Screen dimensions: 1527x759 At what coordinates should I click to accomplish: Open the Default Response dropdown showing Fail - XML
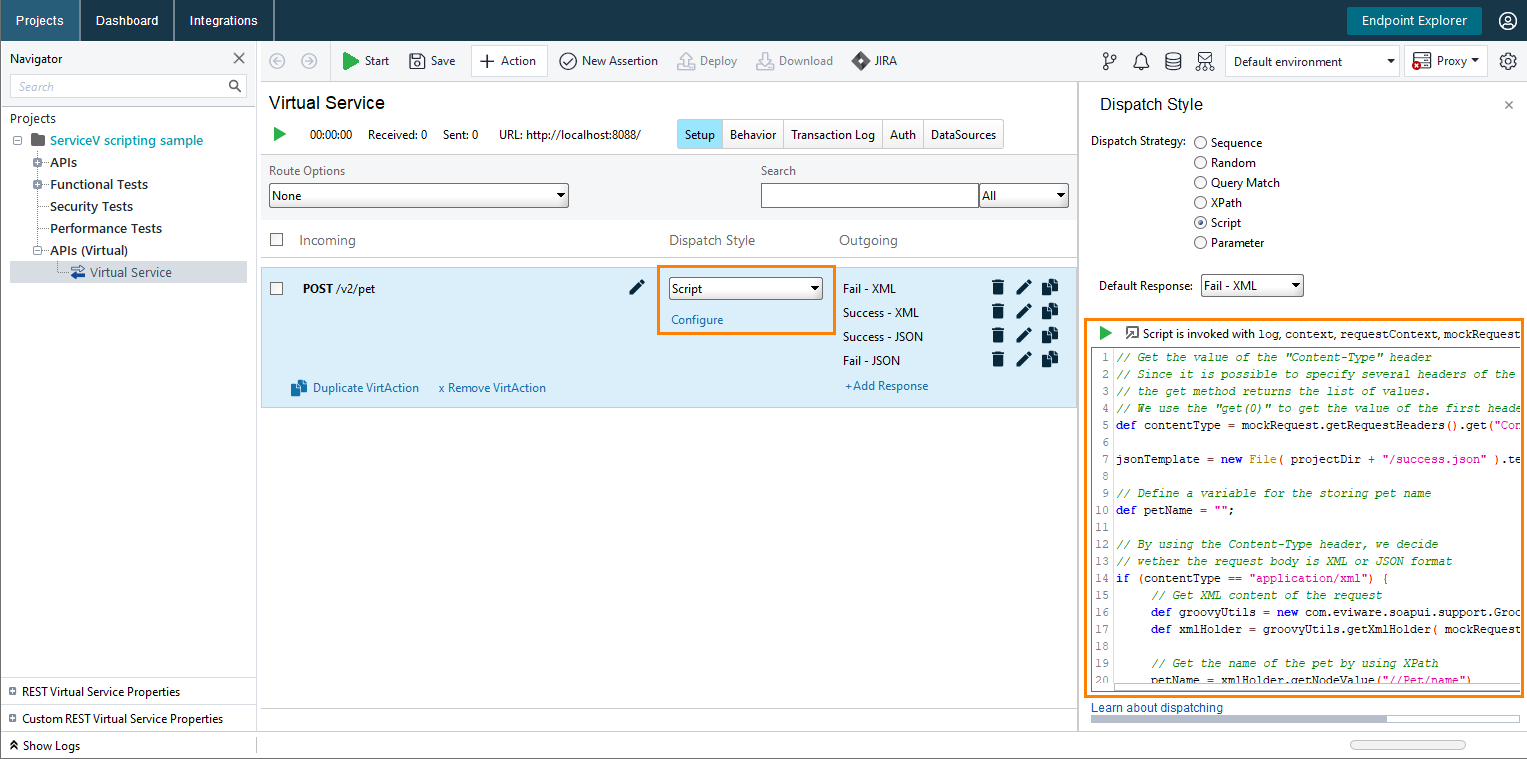point(1251,285)
